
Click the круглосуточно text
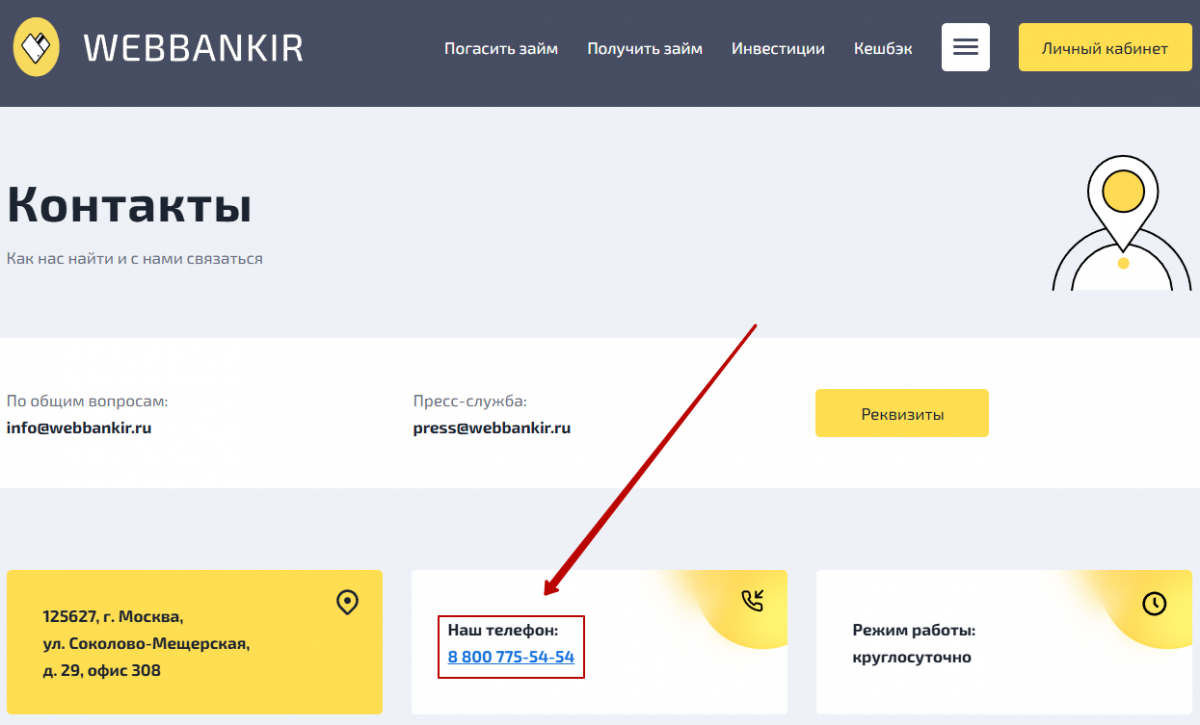point(911,657)
